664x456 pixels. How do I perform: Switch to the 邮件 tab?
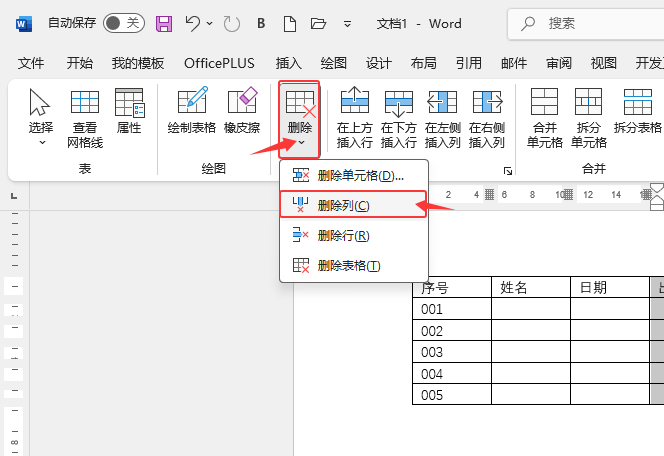514,64
